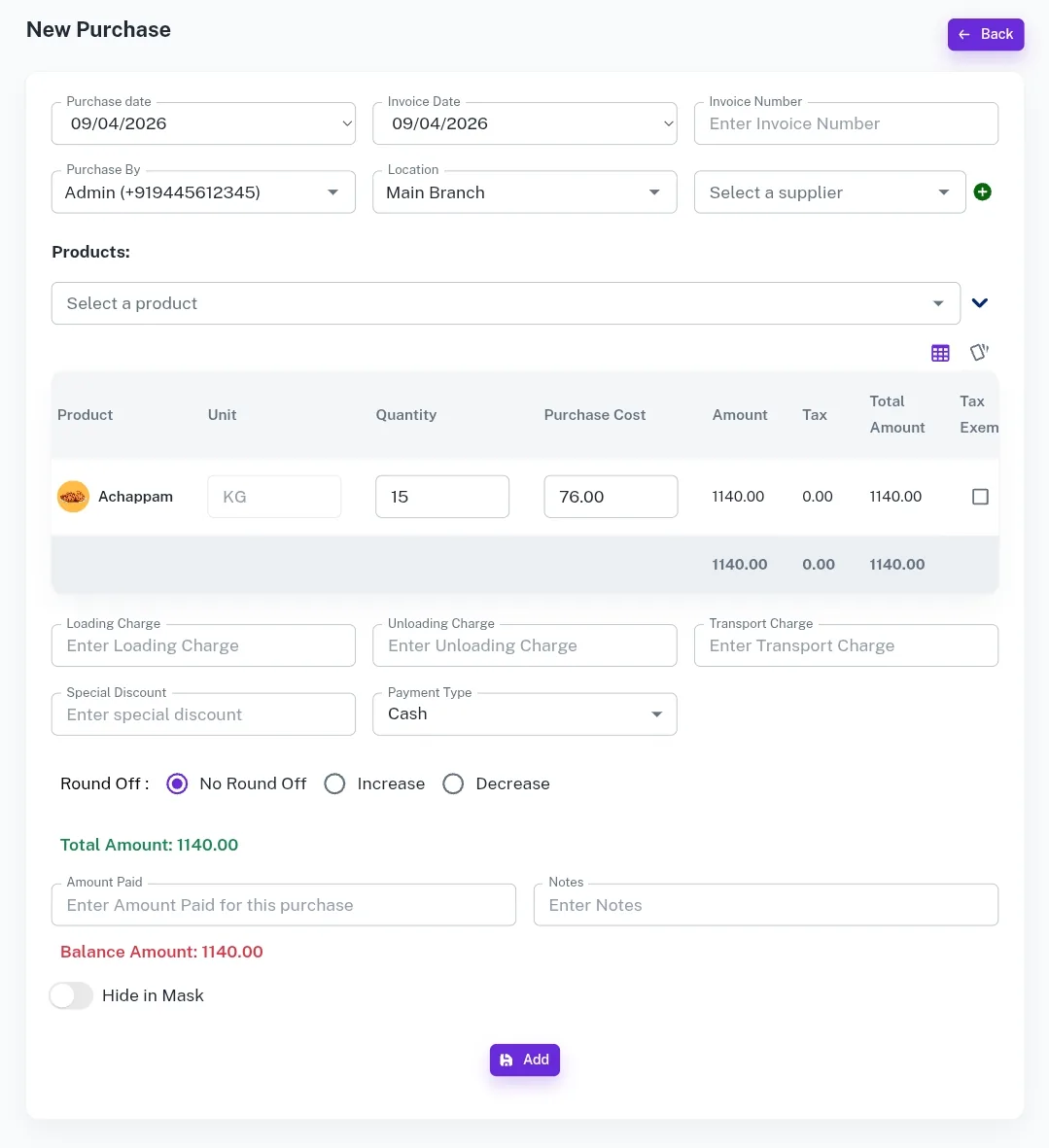Click the Products: section label

point(90,252)
